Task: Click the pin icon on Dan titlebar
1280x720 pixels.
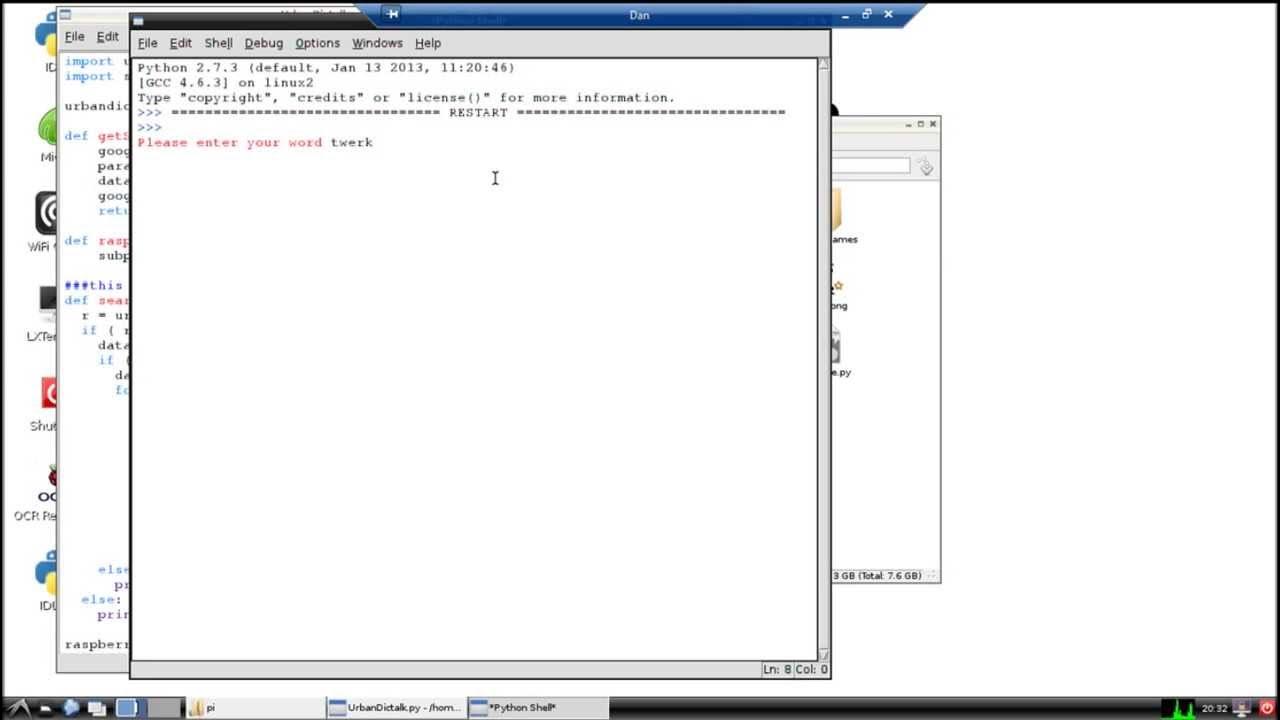Action: click(x=392, y=14)
